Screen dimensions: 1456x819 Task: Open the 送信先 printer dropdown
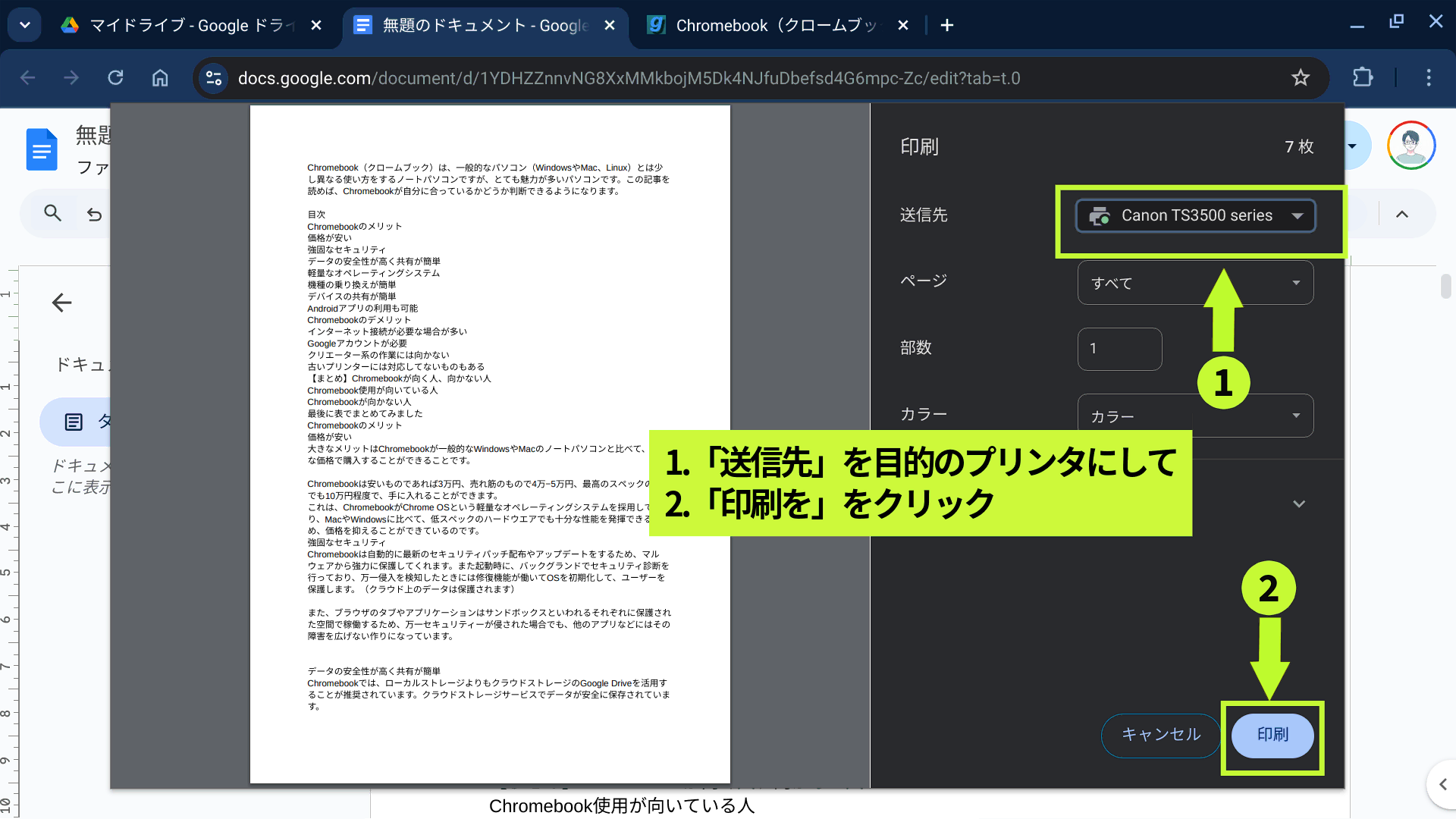tap(1195, 216)
